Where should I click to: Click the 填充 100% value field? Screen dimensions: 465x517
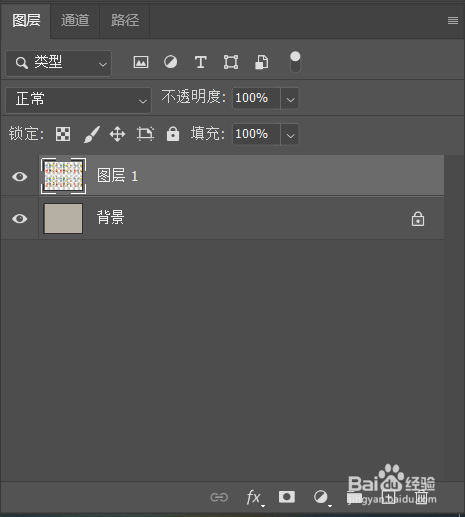(x=256, y=134)
